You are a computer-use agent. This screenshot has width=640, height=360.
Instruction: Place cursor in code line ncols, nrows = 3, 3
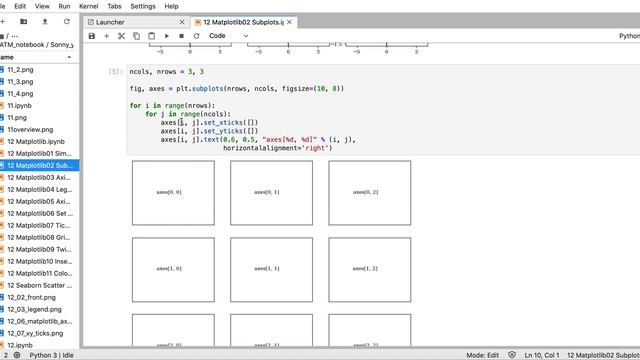point(167,71)
